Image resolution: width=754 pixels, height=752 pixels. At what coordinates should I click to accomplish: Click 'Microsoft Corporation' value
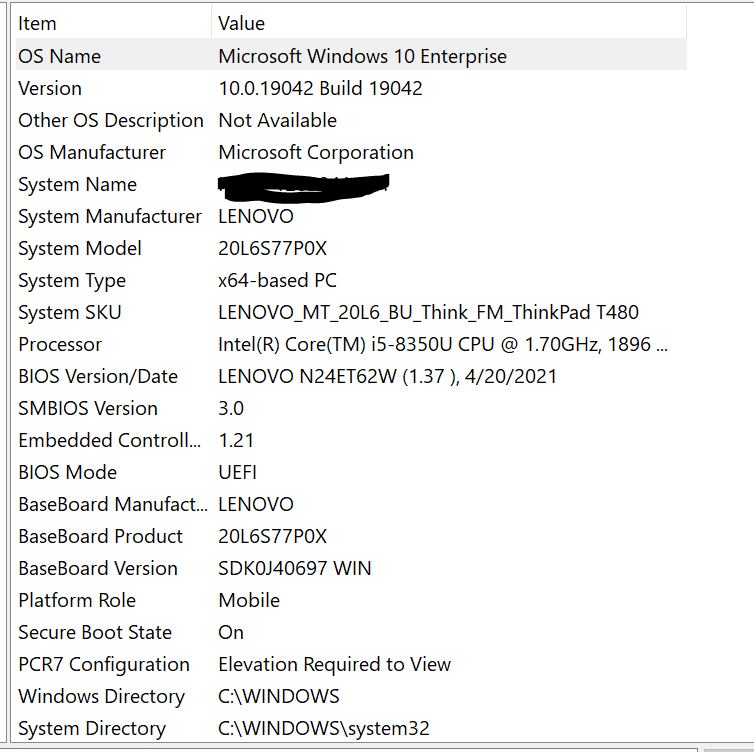[316, 152]
